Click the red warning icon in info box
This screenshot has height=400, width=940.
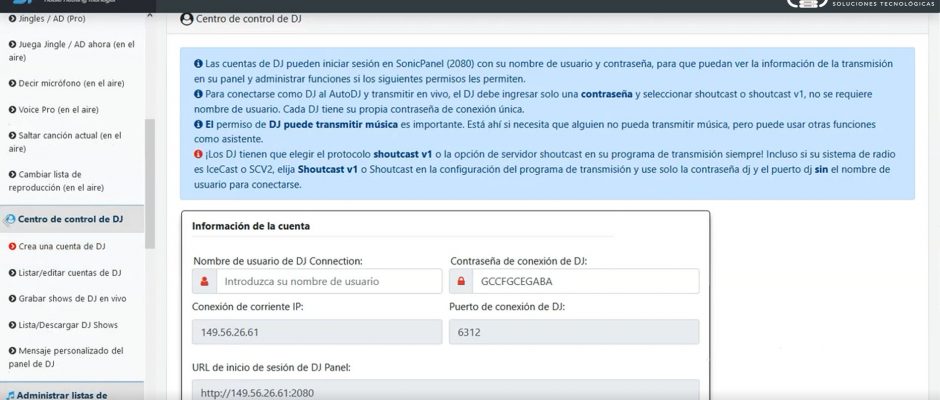click(x=198, y=155)
